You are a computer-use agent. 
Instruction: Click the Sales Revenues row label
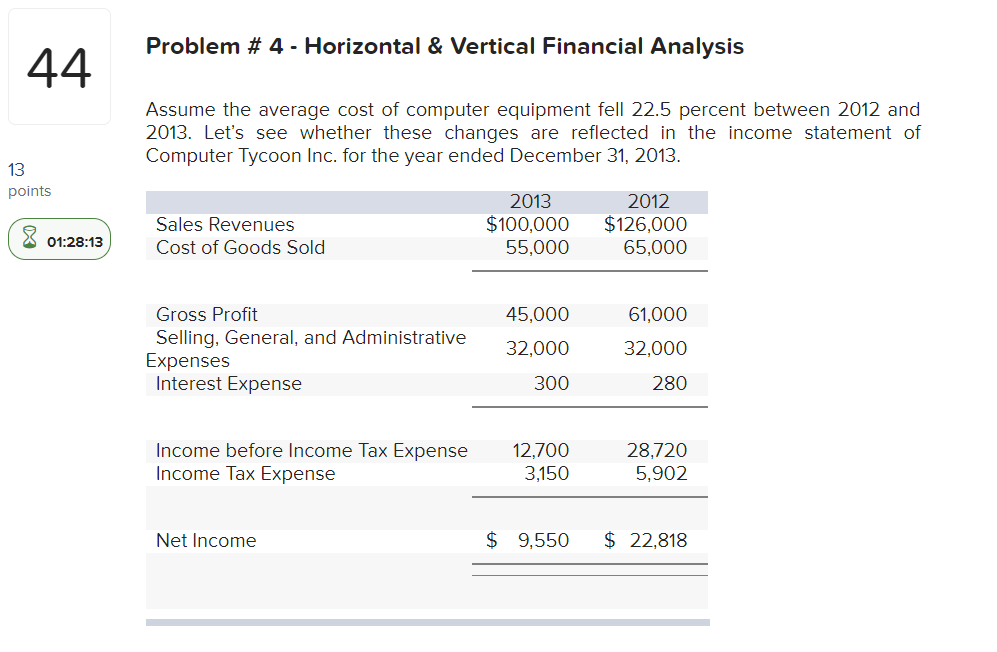click(224, 224)
